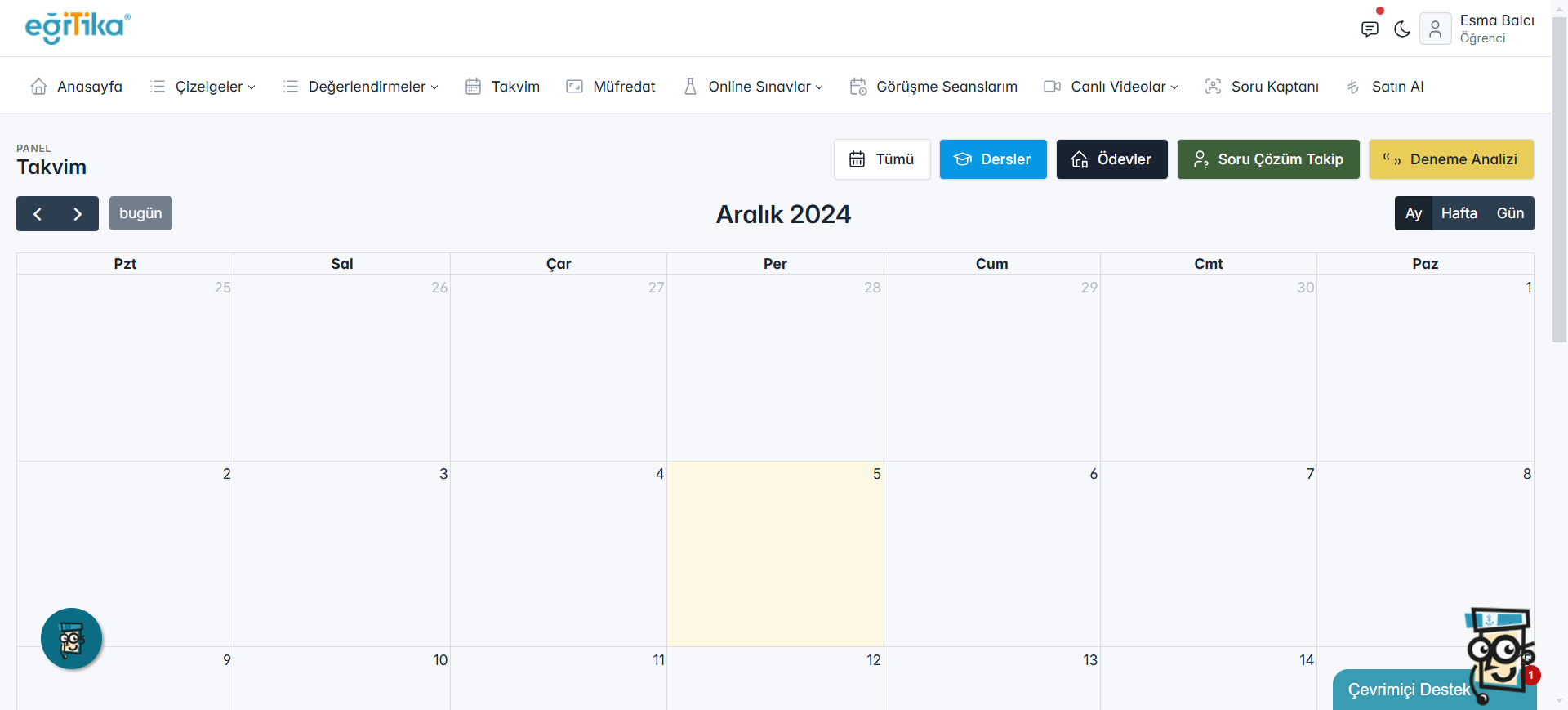This screenshot has height=710, width=1568.
Task: Click the Anasayfa home menu item
Action: (77, 87)
